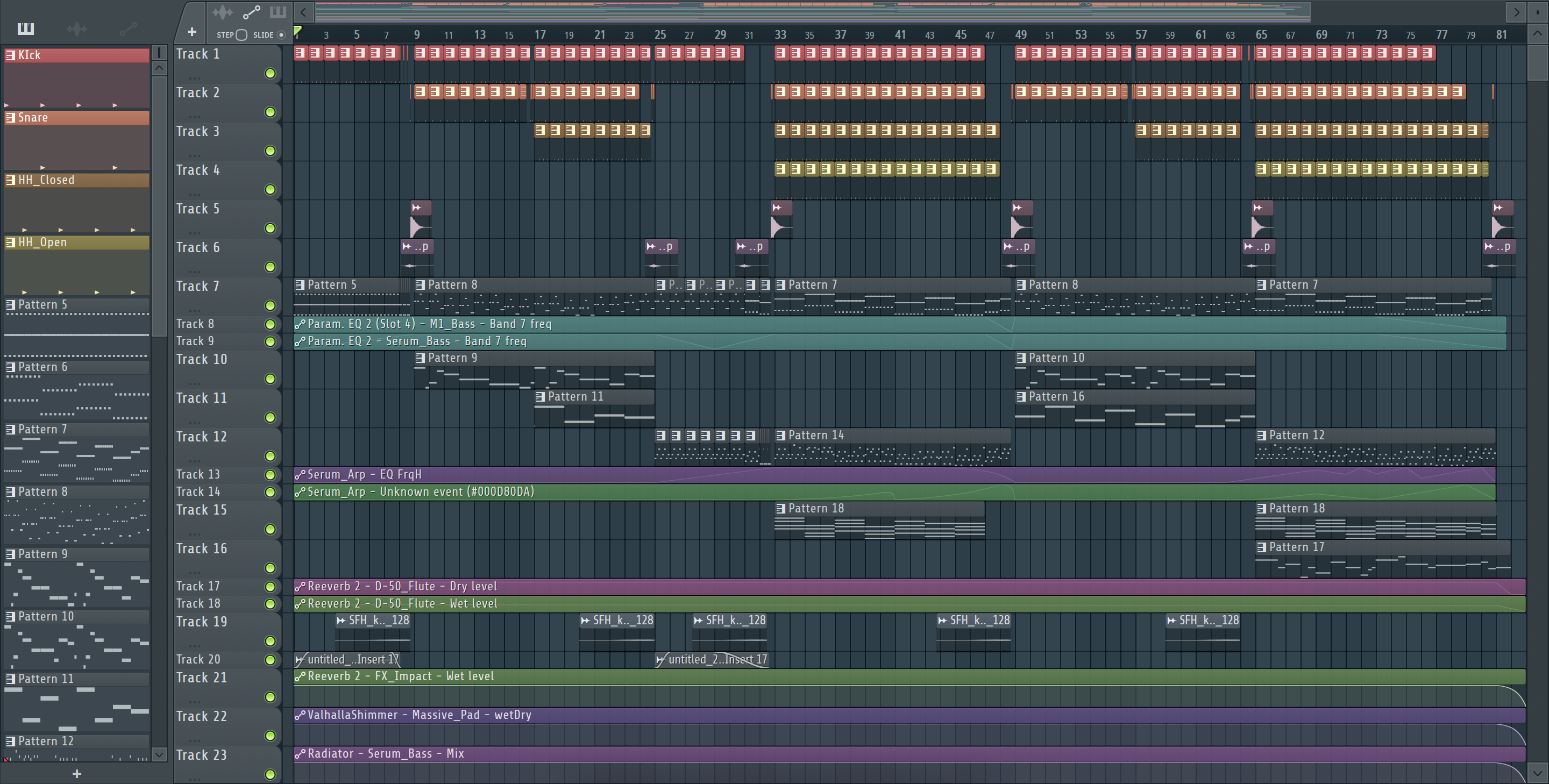
Task: Toggle the SLIDE mode
Action: [280, 35]
